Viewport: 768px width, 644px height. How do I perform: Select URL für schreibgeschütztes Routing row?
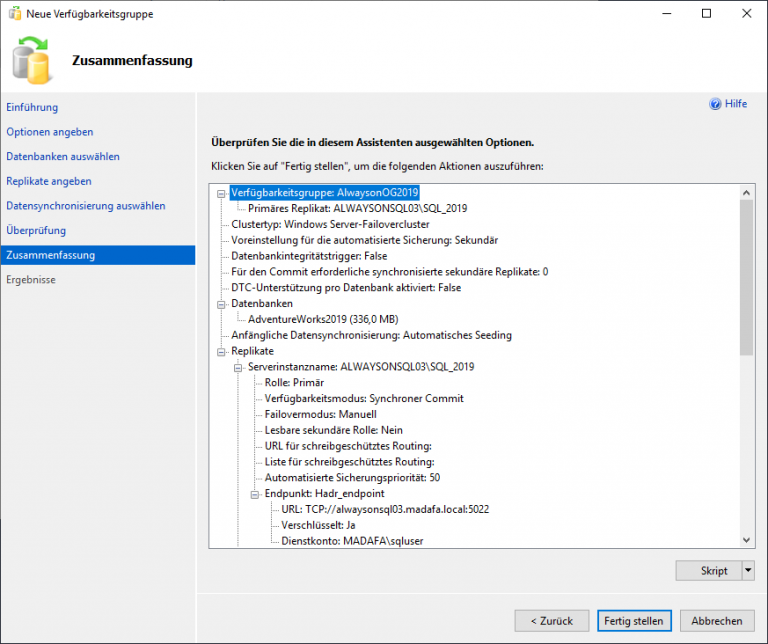(x=348, y=446)
